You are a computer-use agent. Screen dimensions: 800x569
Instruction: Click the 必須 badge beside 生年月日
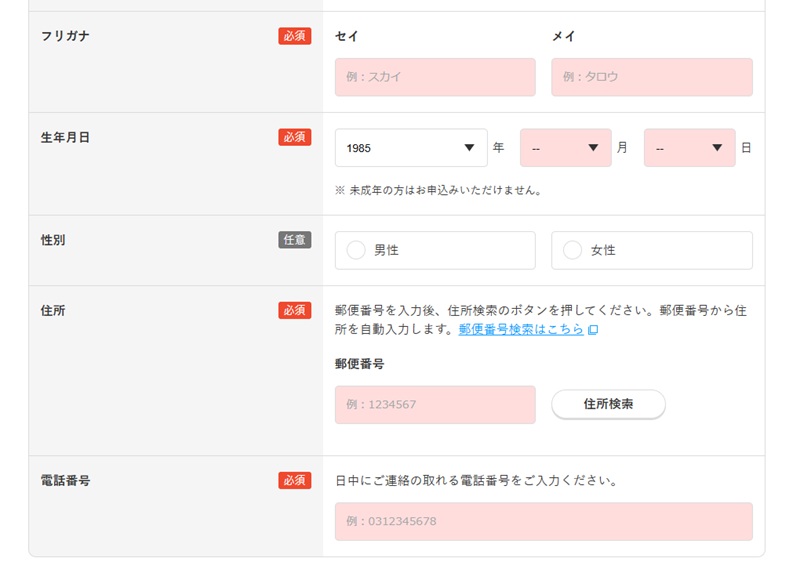click(x=295, y=137)
